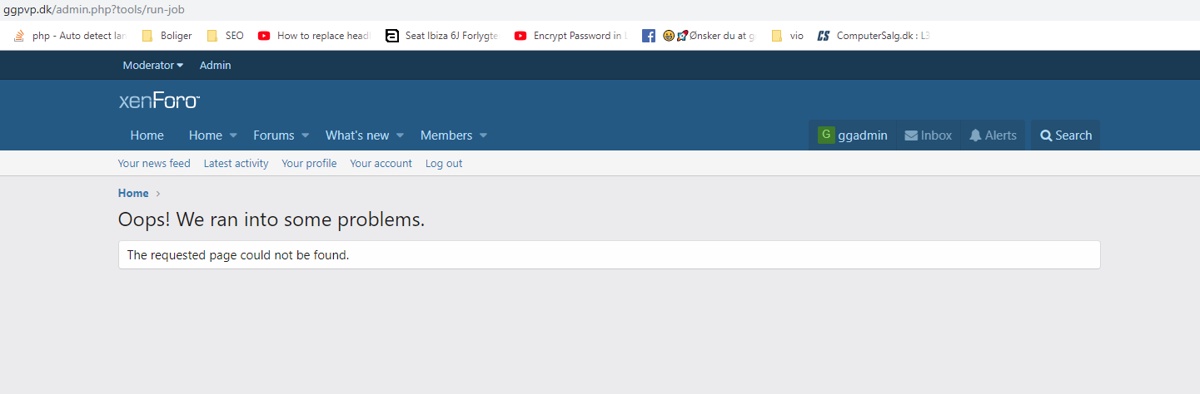Open the ComputerSalg.dk bookmark
Image resolution: width=1200 pixels, height=394 pixels.
point(874,35)
